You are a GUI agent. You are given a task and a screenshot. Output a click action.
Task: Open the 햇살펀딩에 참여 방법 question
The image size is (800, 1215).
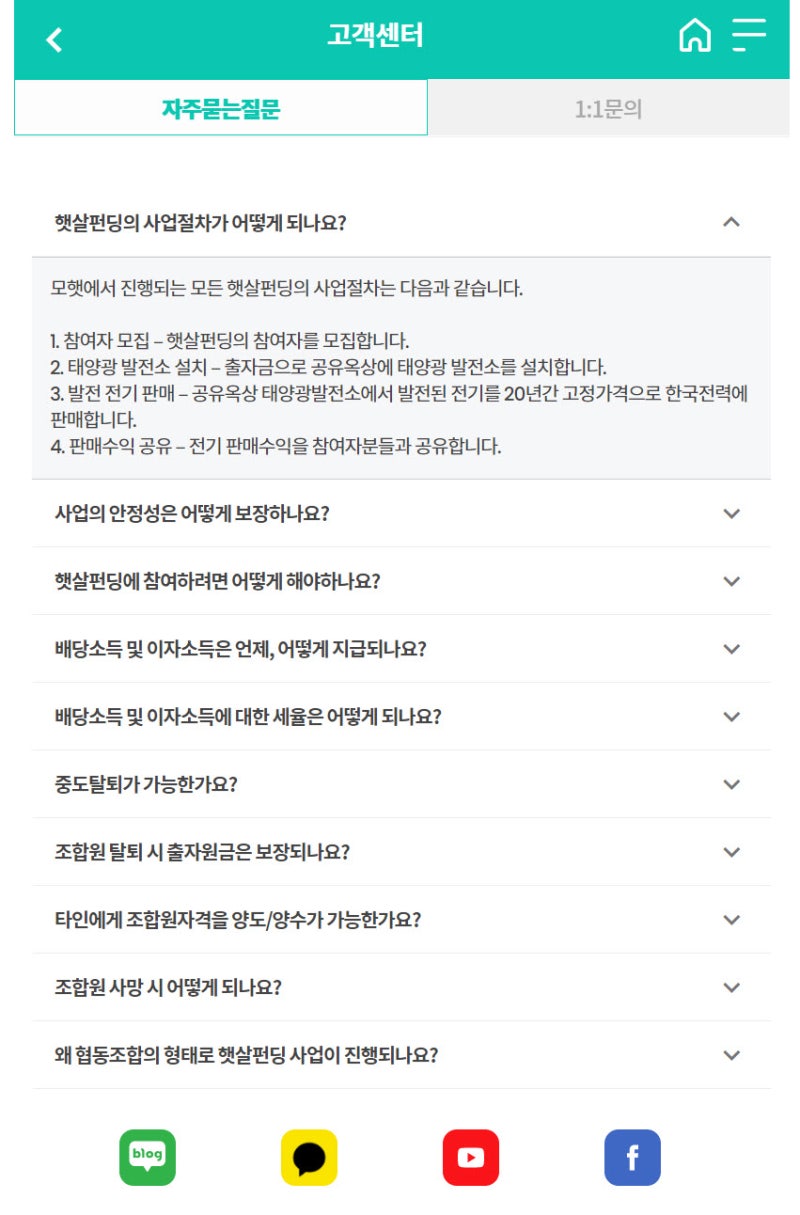400,580
